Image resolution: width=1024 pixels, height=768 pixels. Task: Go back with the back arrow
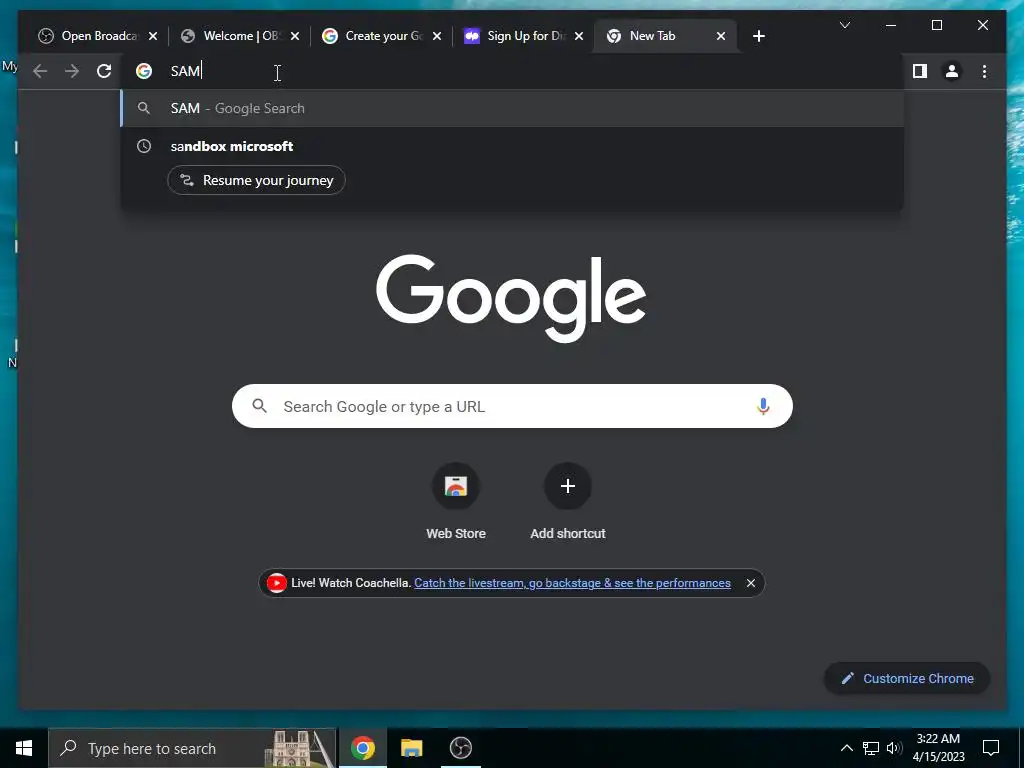[40, 71]
